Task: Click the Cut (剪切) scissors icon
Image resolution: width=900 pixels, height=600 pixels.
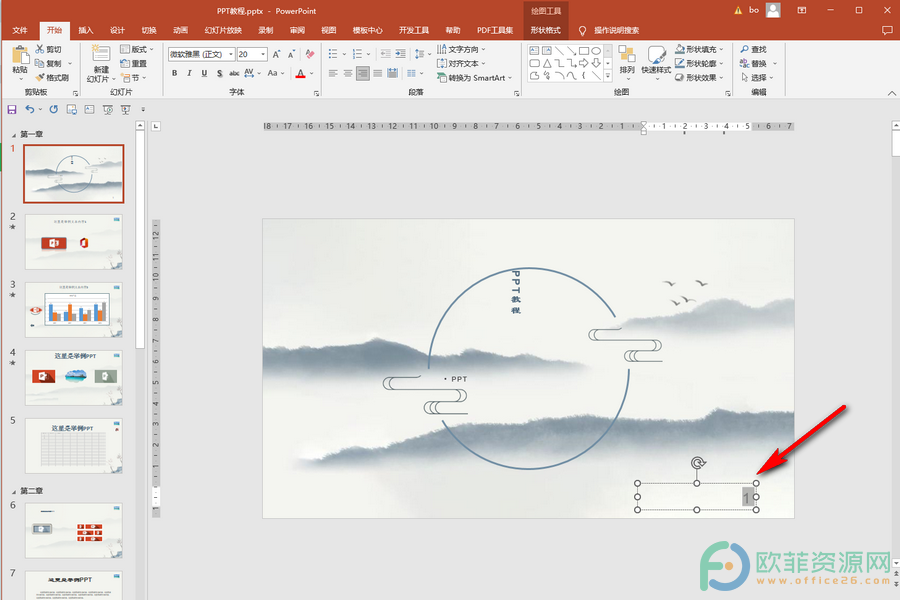Action: [x=40, y=49]
